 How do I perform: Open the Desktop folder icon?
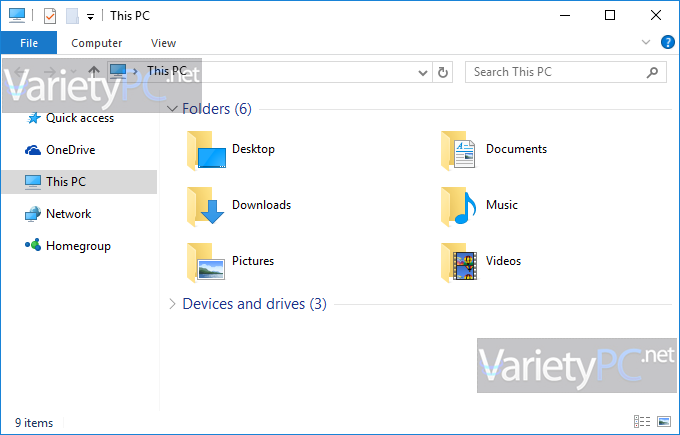[x=206, y=150]
